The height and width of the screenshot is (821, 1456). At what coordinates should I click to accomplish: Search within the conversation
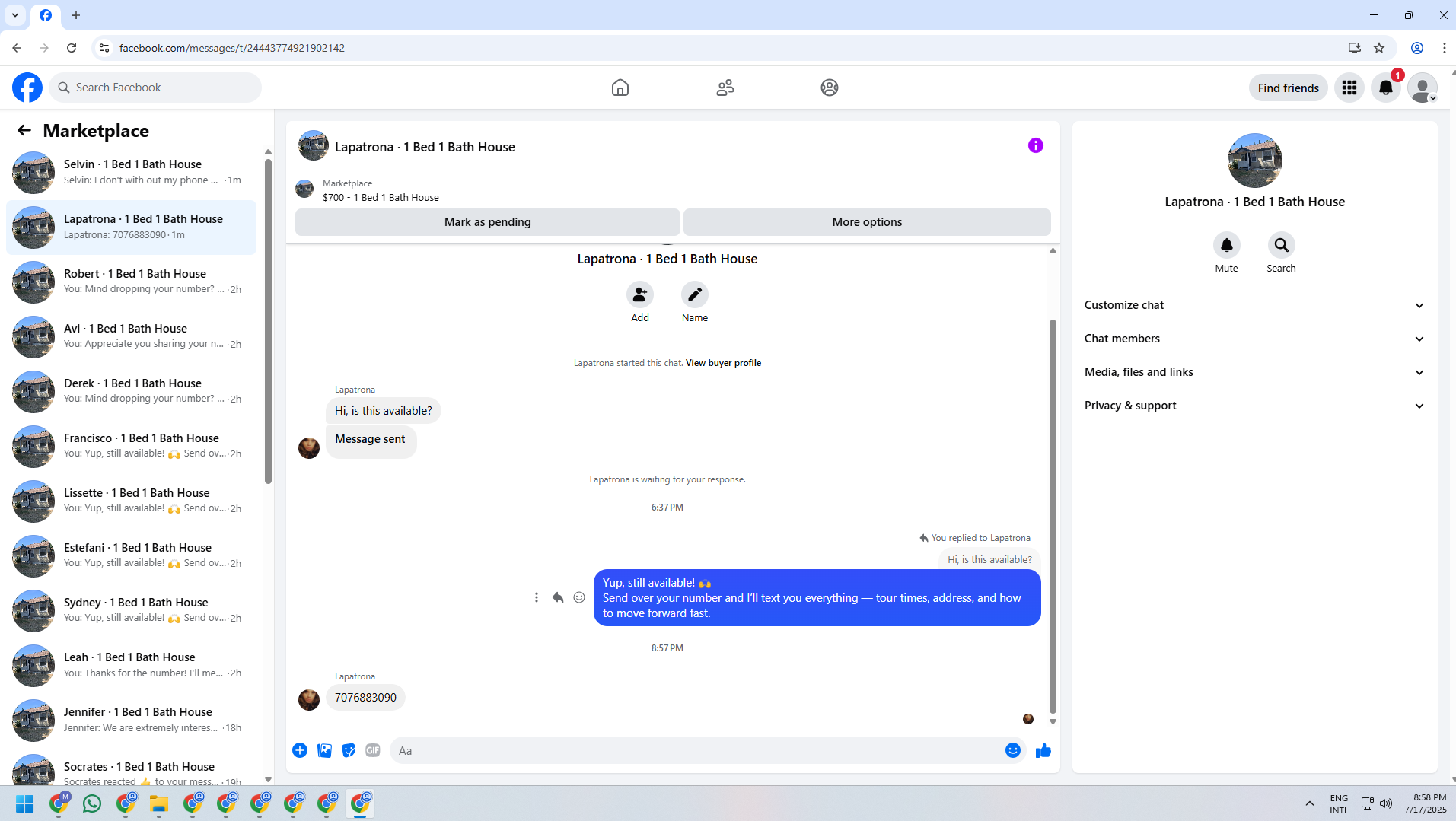tap(1282, 245)
